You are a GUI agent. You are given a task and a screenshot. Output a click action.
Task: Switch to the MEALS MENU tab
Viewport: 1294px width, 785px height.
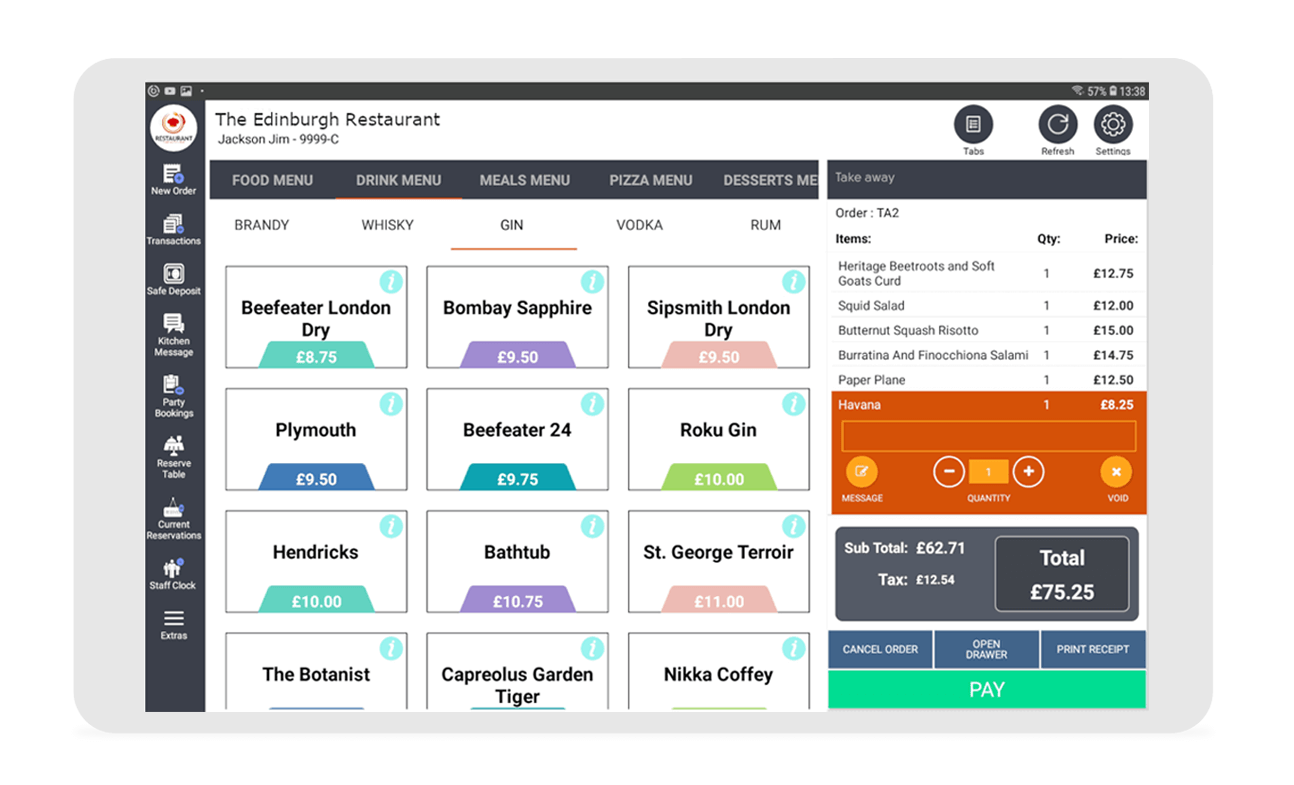pyautogui.click(x=524, y=180)
